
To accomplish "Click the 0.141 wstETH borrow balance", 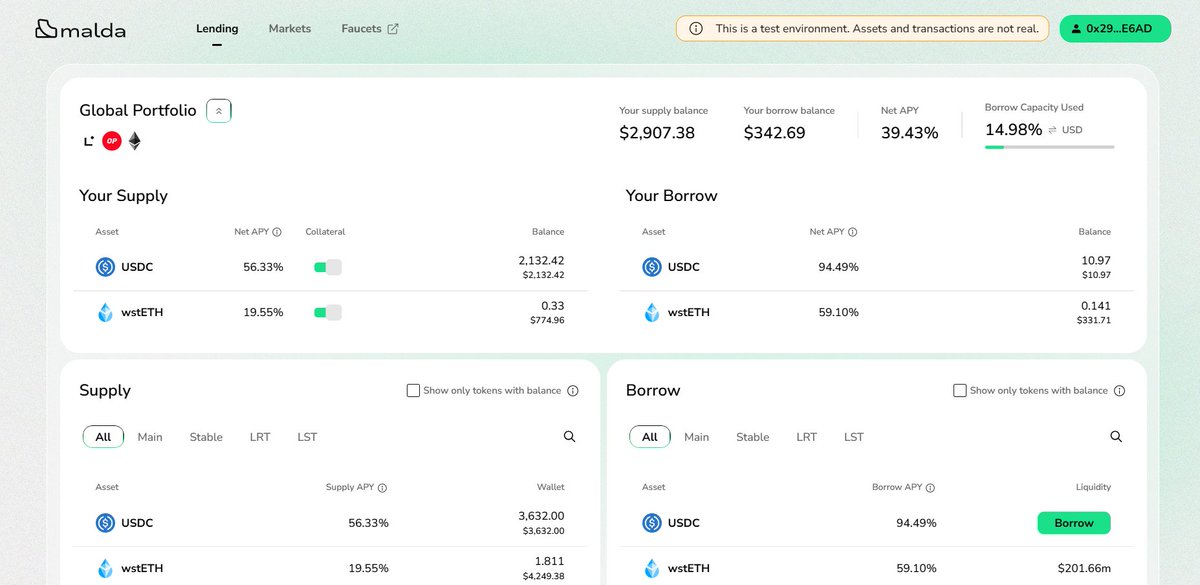I will [x=1097, y=306].
